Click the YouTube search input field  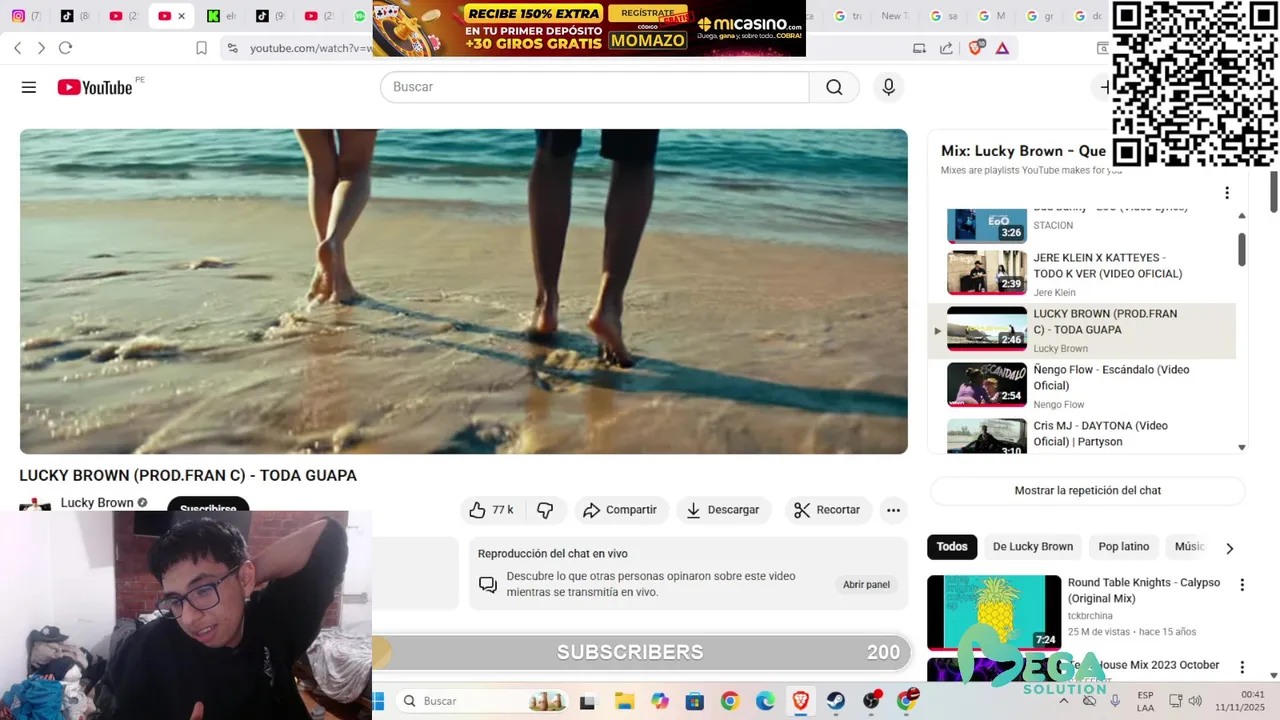coord(594,87)
